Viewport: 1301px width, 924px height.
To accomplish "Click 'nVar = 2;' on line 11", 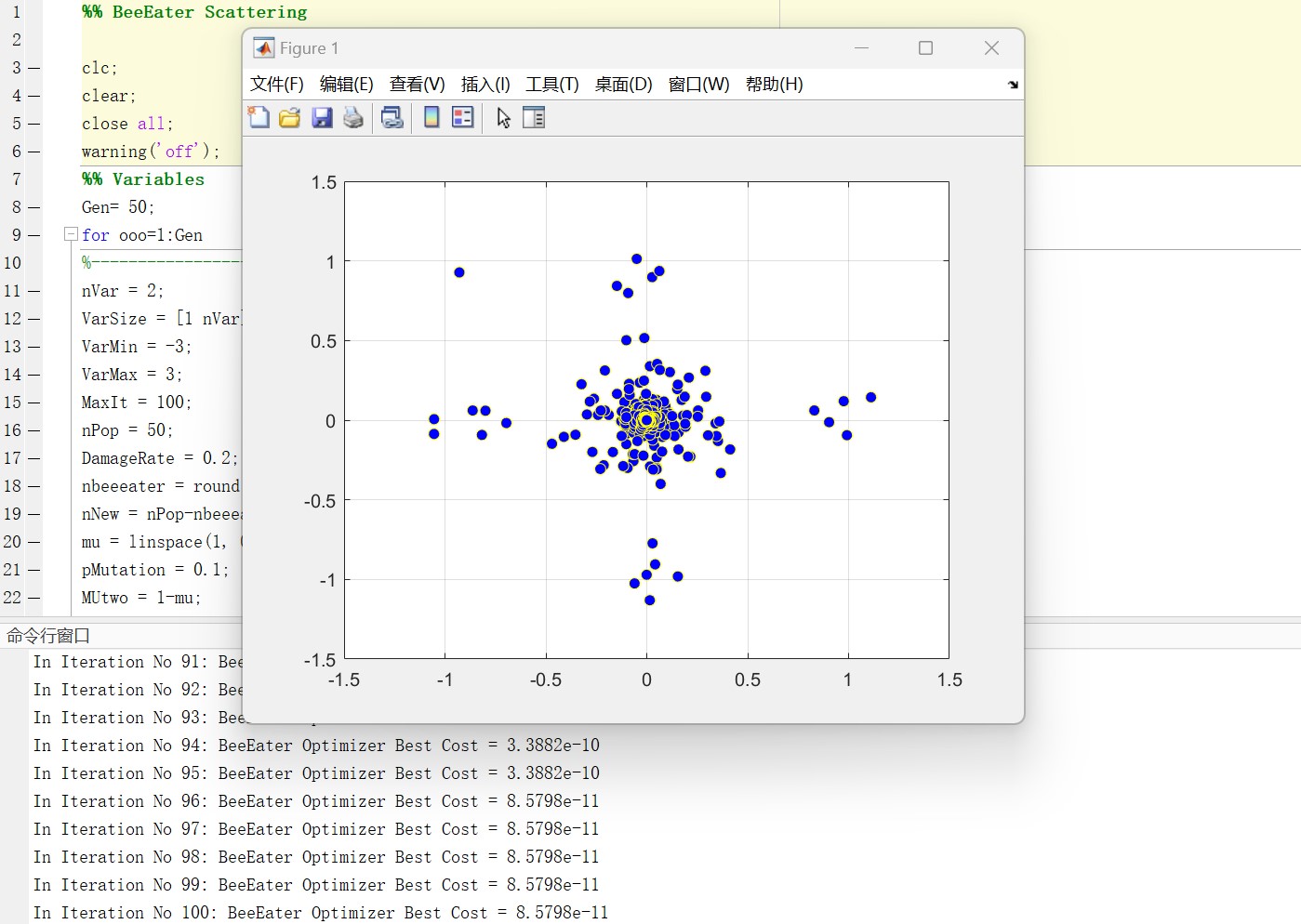I will click(123, 291).
